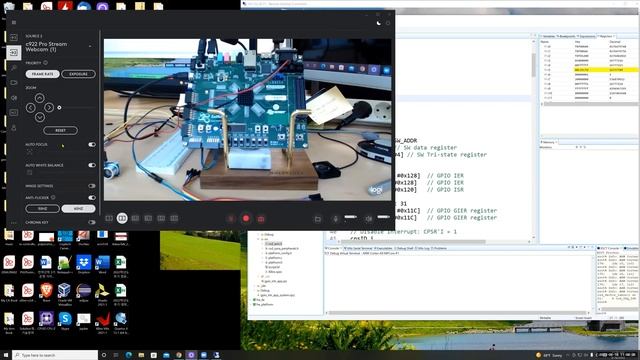Toggle the Image Settings switch
Image resolution: width=640 pixels, height=360 pixels.
[x=92, y=186]
